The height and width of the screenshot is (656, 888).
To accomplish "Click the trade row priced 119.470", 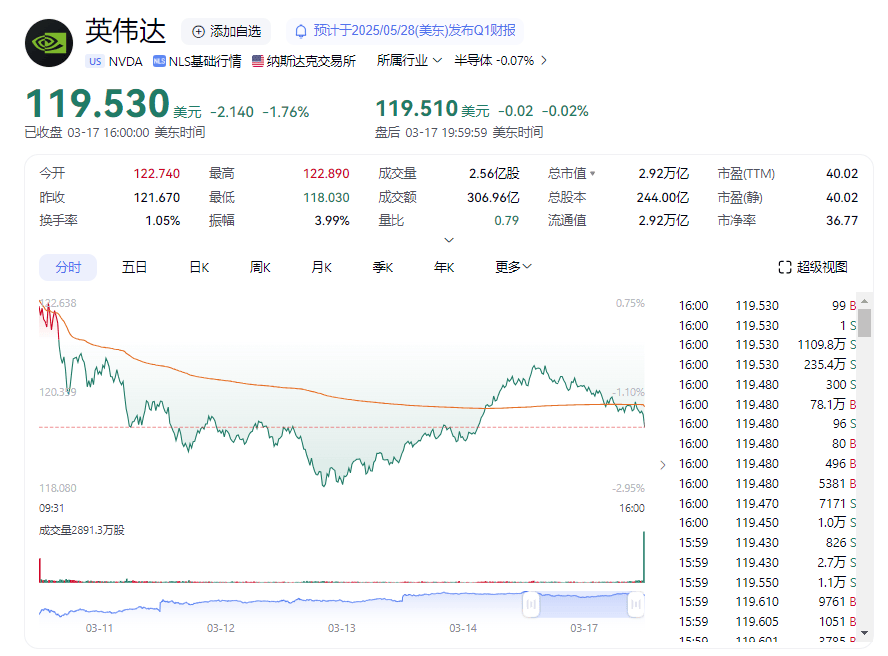I will click(x=767, y=504).
